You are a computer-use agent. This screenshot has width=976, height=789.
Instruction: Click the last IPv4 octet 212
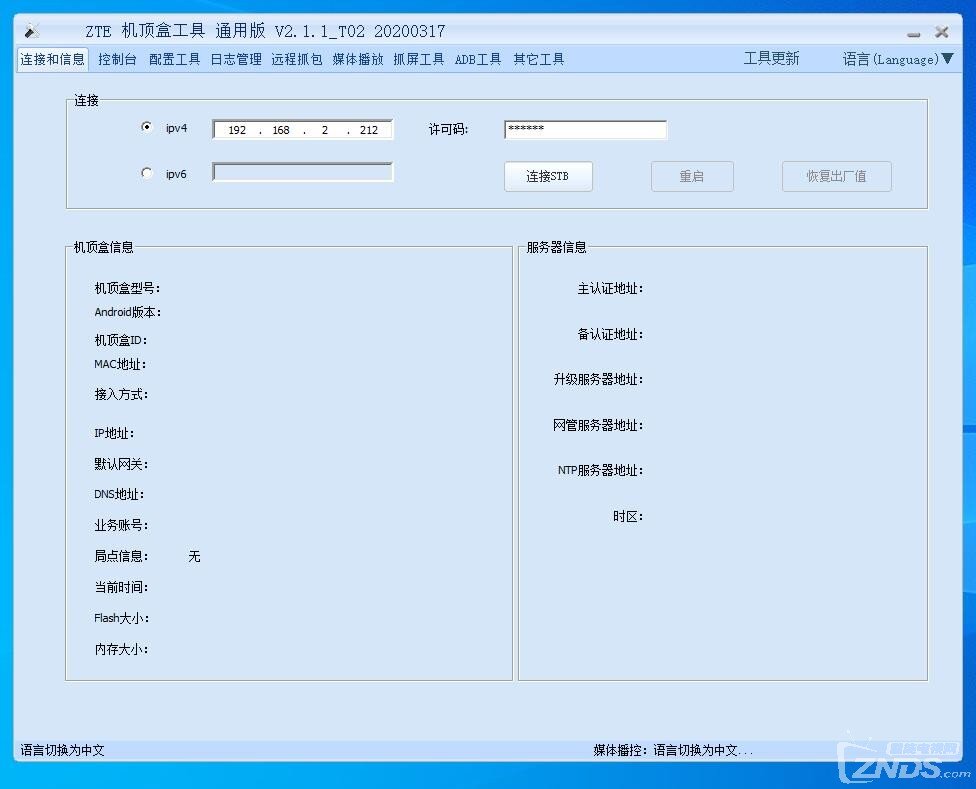coord(368,130)
